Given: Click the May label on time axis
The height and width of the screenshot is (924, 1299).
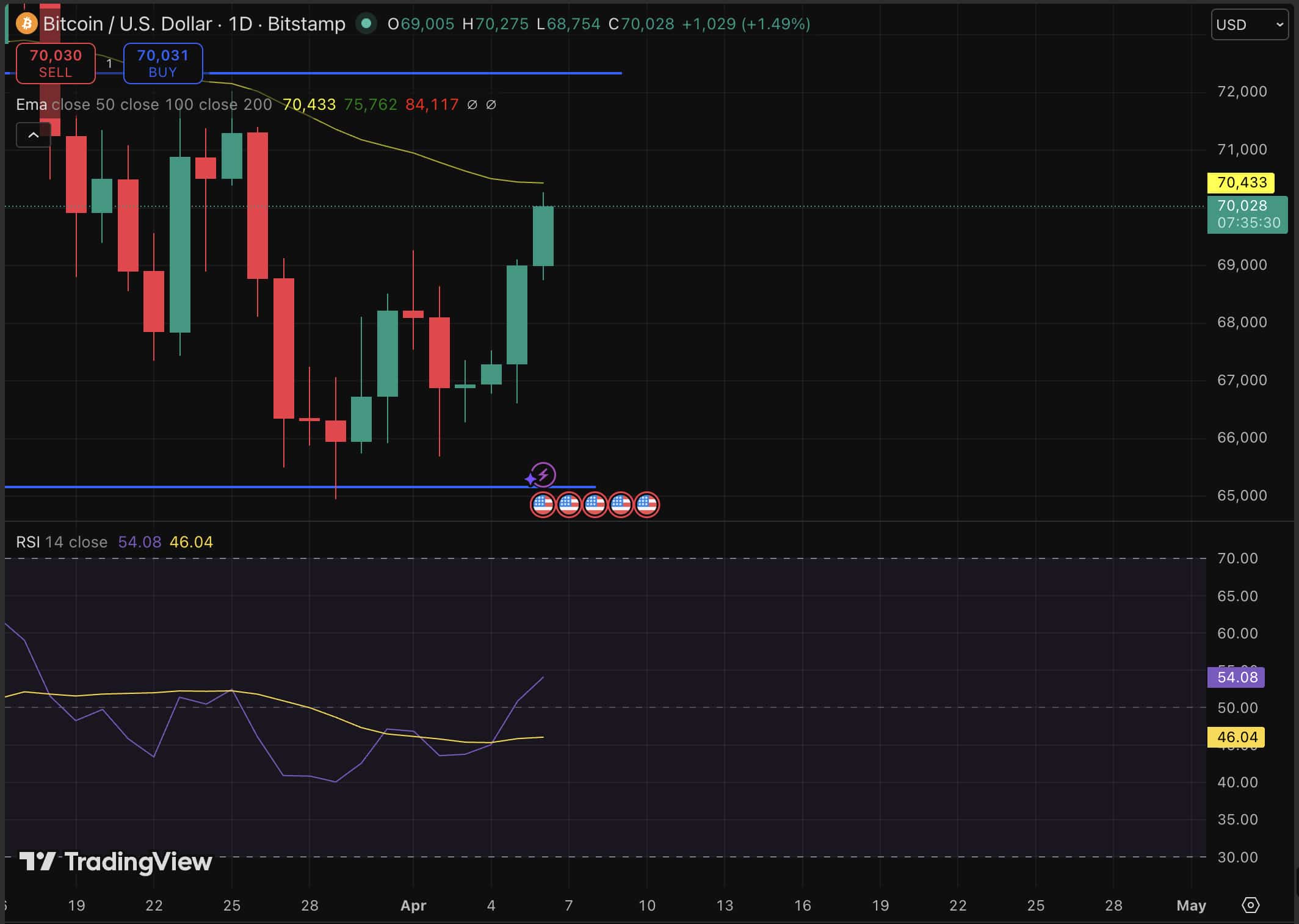Looking at the screenshot, I should click(1192, 906).
